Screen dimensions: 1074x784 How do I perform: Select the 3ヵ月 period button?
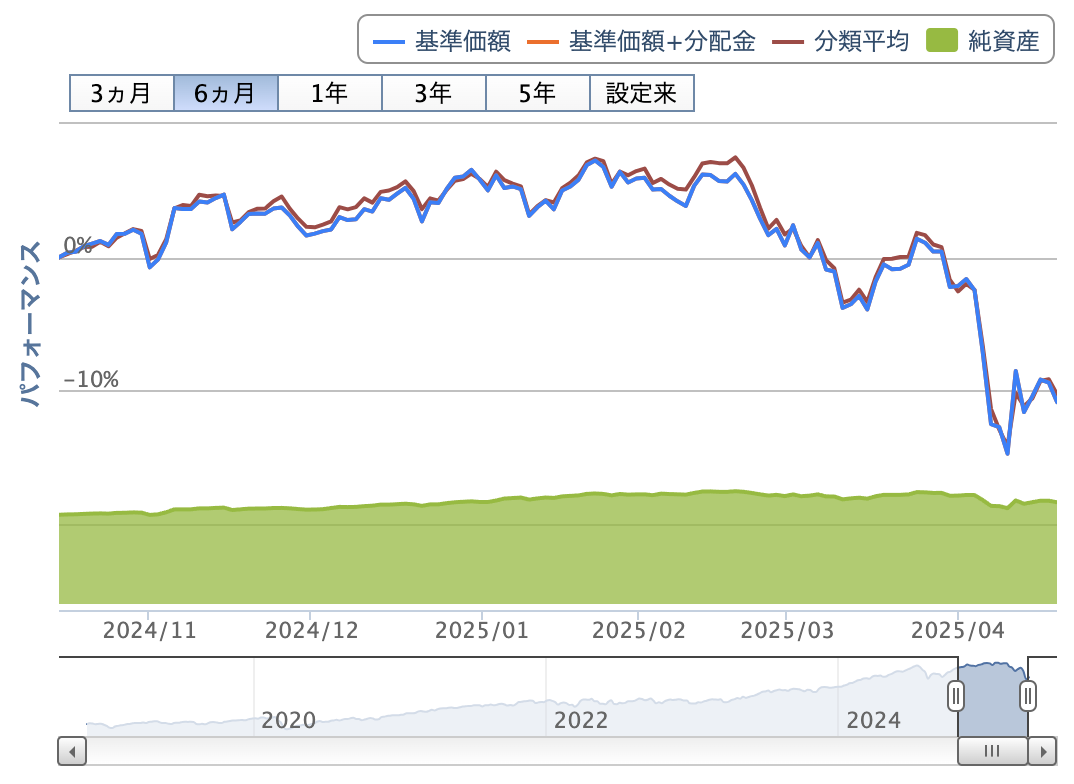point(121,93)
